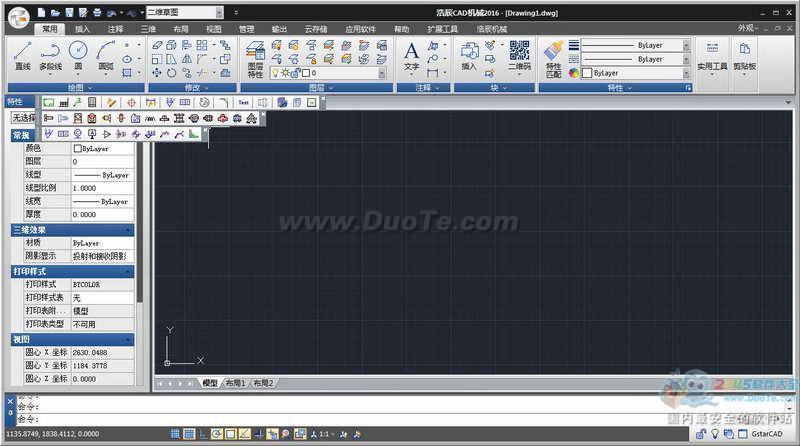
Task: Switch to the 布局2 layout tab
Action: coord(263,383)
